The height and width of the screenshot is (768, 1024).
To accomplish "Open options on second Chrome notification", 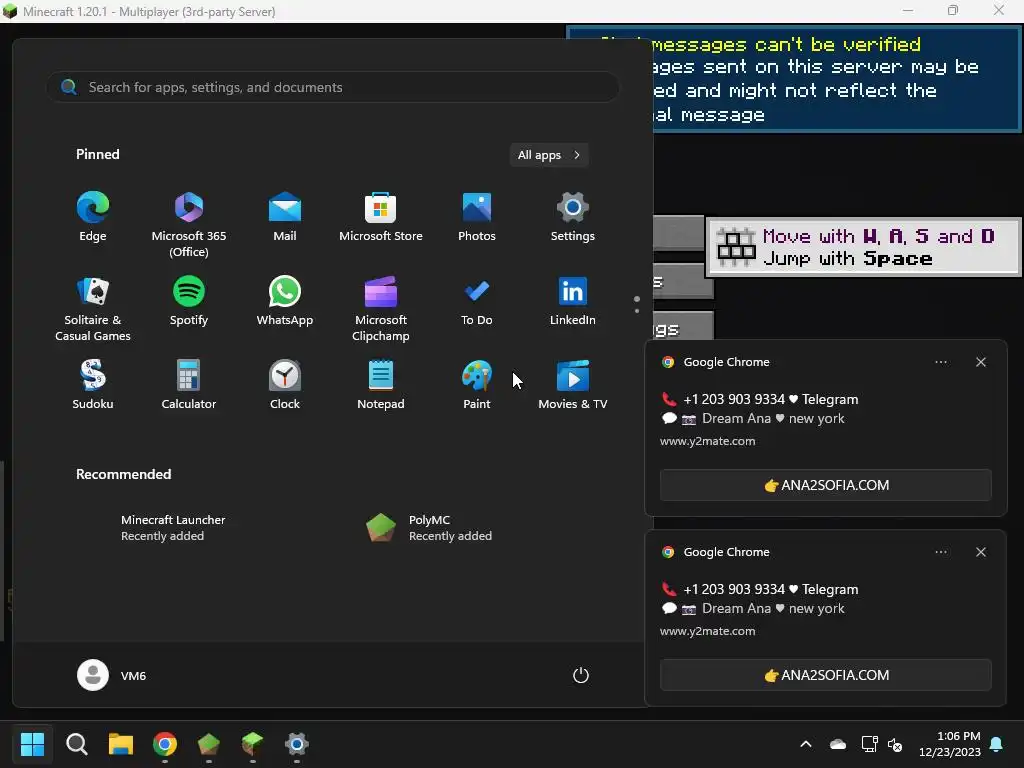I will click(941, 552).
